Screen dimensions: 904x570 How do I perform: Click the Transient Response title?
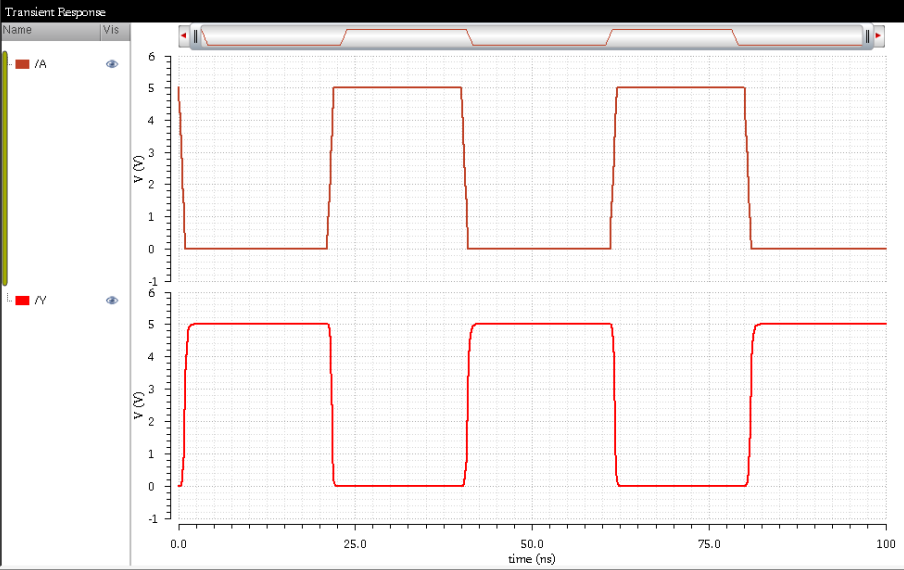(x=55, y=12)
